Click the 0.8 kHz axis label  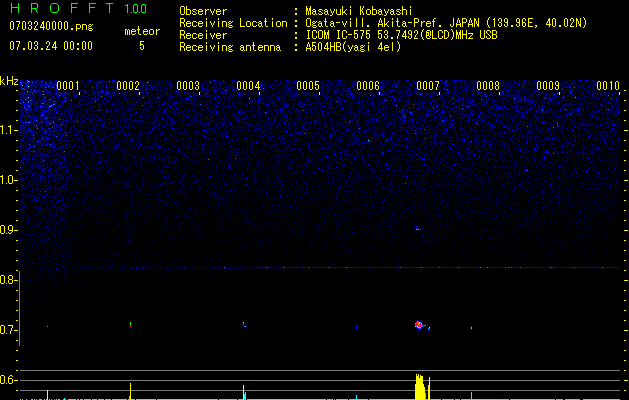click(7, 280)
